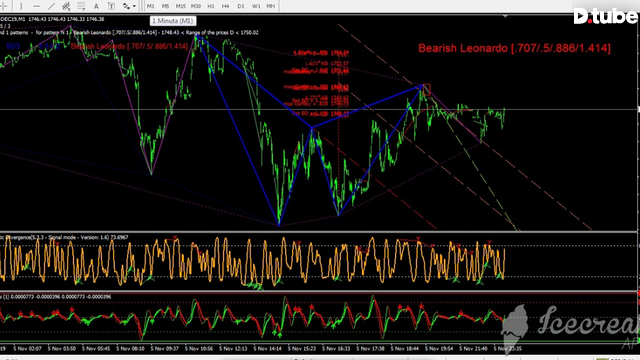Switch chart to MN monthly timeframe

271,6
